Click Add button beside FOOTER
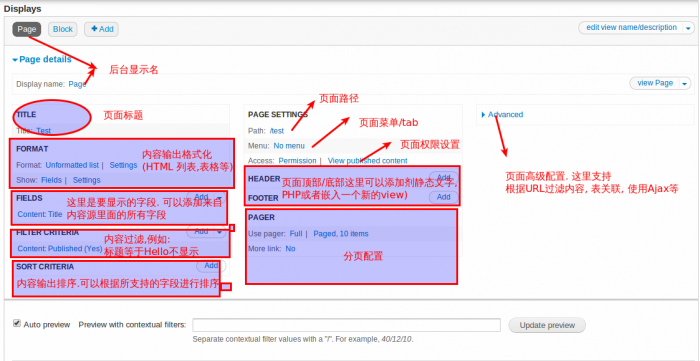This screenshot has height=361, width=700. [x=443, y=197]
